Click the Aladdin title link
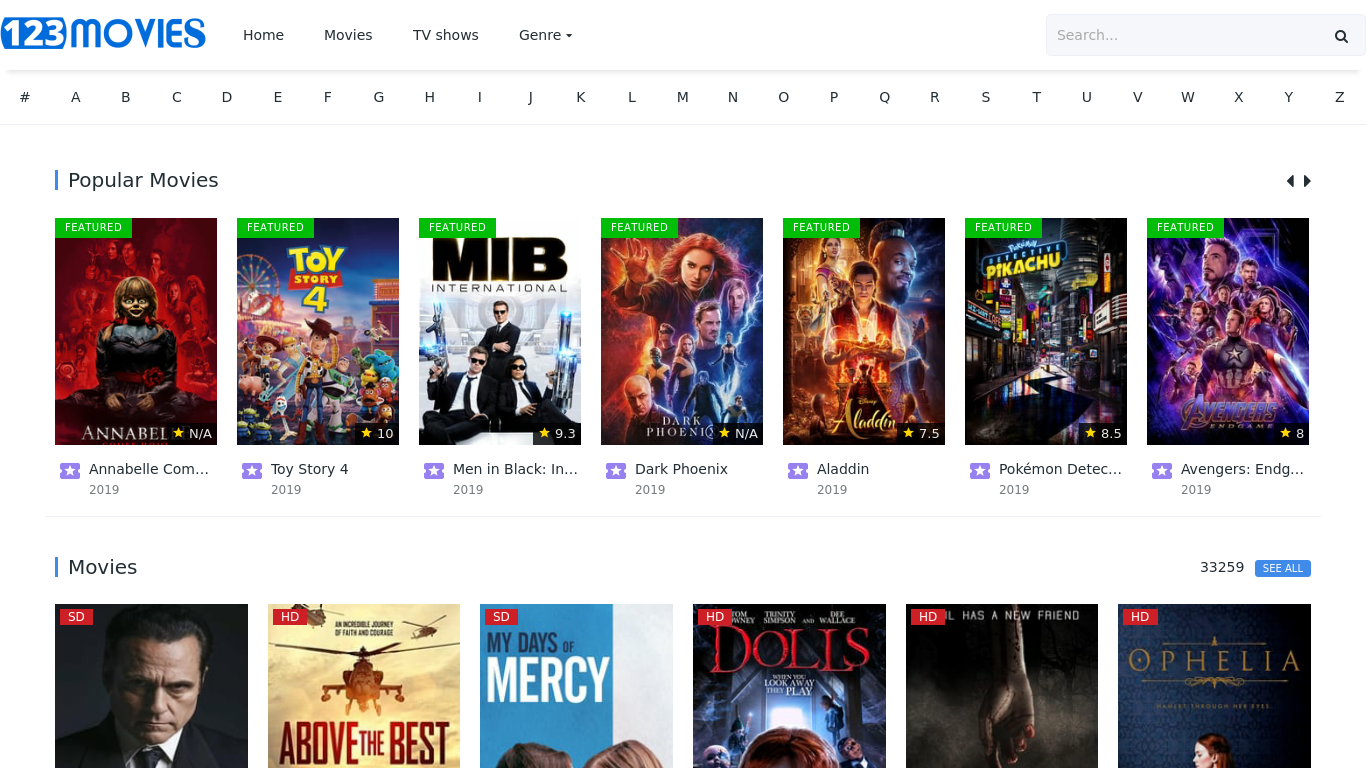This screenshot has width=1366, height=768. click(843, 469)
